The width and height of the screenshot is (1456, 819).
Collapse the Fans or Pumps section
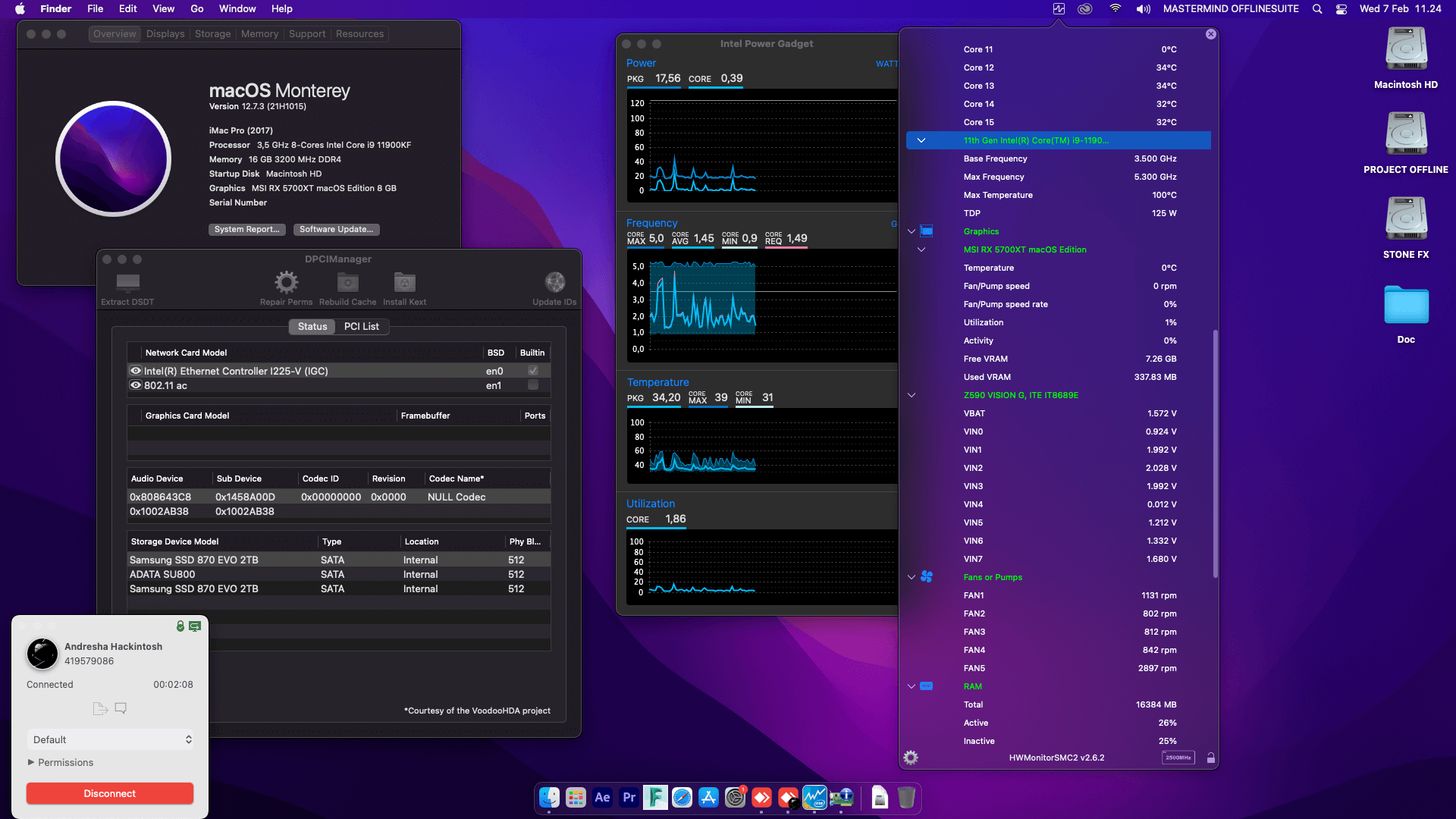tap(911, 577)
